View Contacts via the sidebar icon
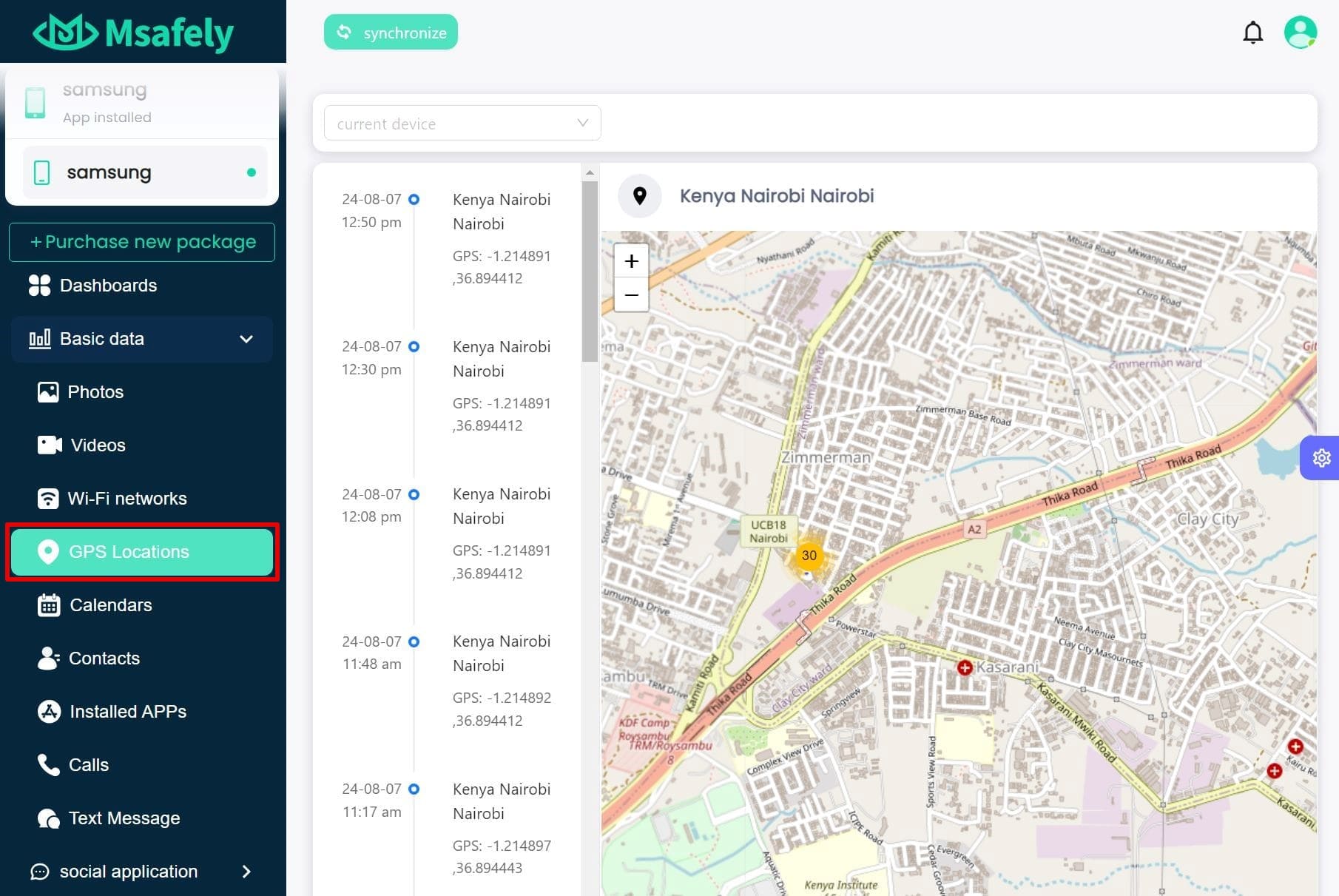Viewport: 1339px width, 896px height. (x=47, y=658)
